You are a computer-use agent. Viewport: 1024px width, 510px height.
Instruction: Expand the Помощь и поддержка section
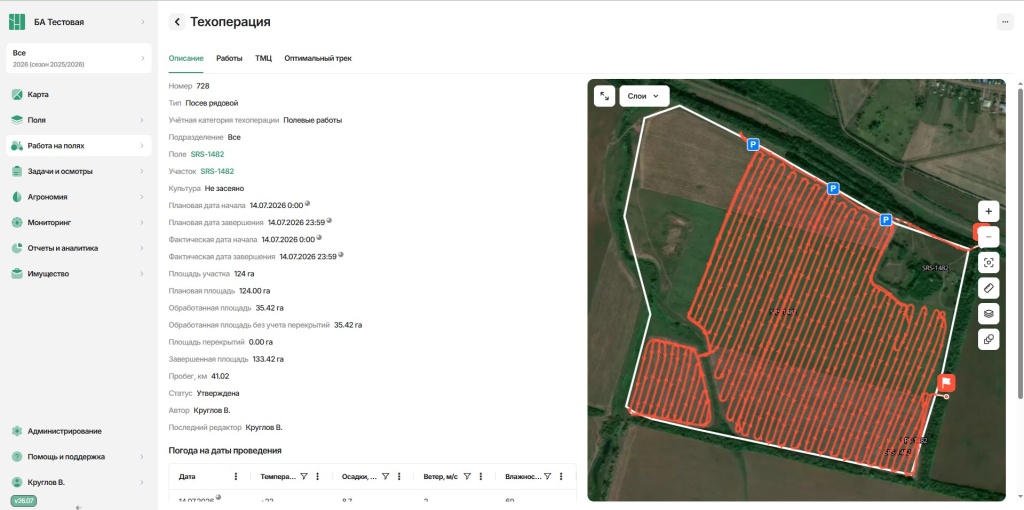pyautogui.click(x=142, y=456)
